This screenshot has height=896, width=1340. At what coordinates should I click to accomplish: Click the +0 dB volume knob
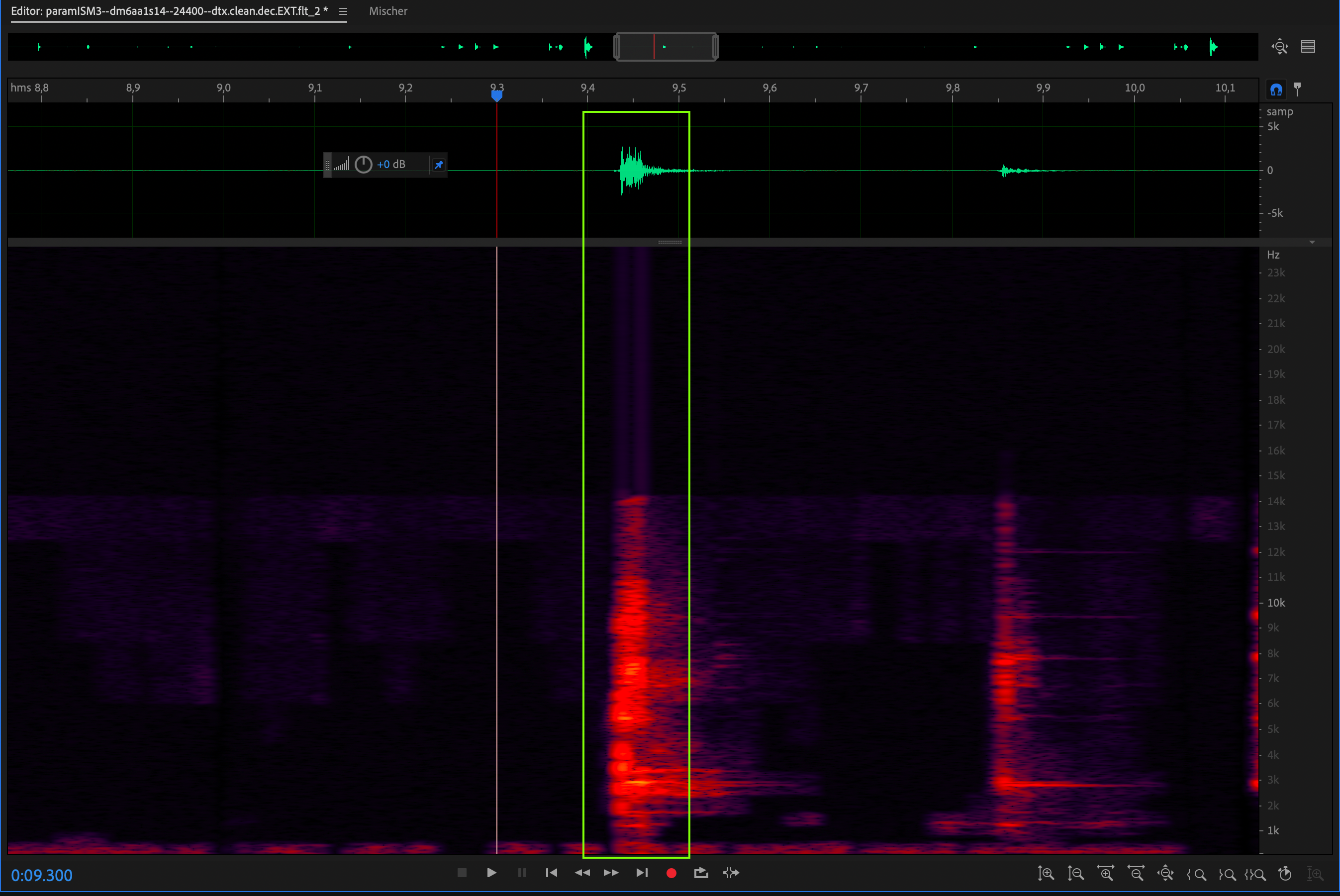364,165
